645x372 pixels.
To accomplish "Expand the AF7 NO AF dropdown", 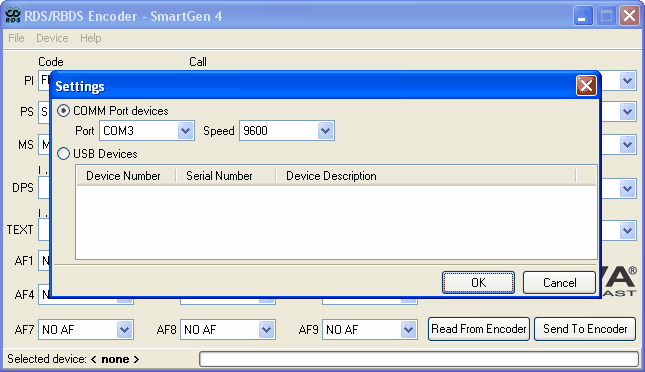I will [124, 330].
